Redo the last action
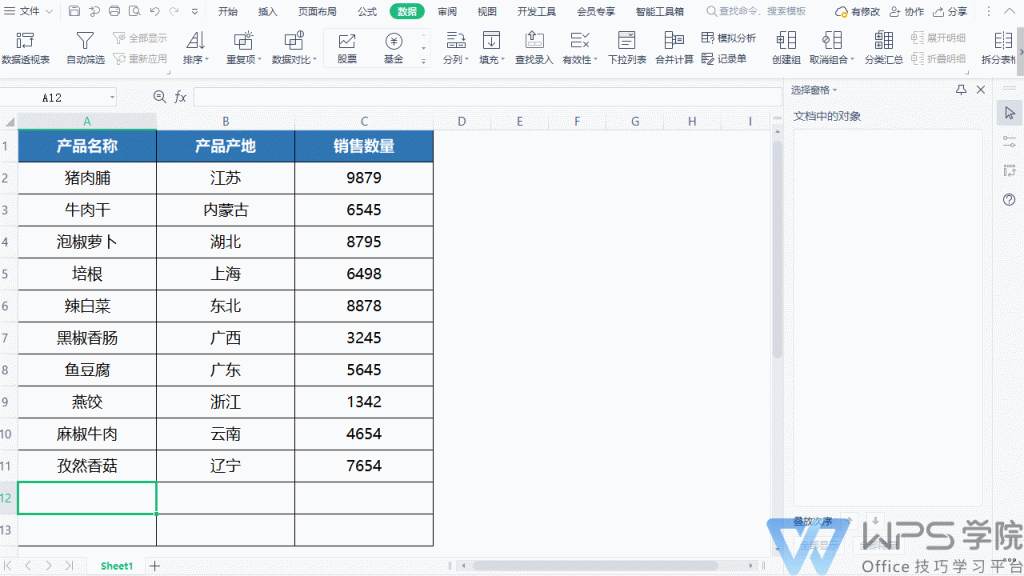 tap(174, 11)
